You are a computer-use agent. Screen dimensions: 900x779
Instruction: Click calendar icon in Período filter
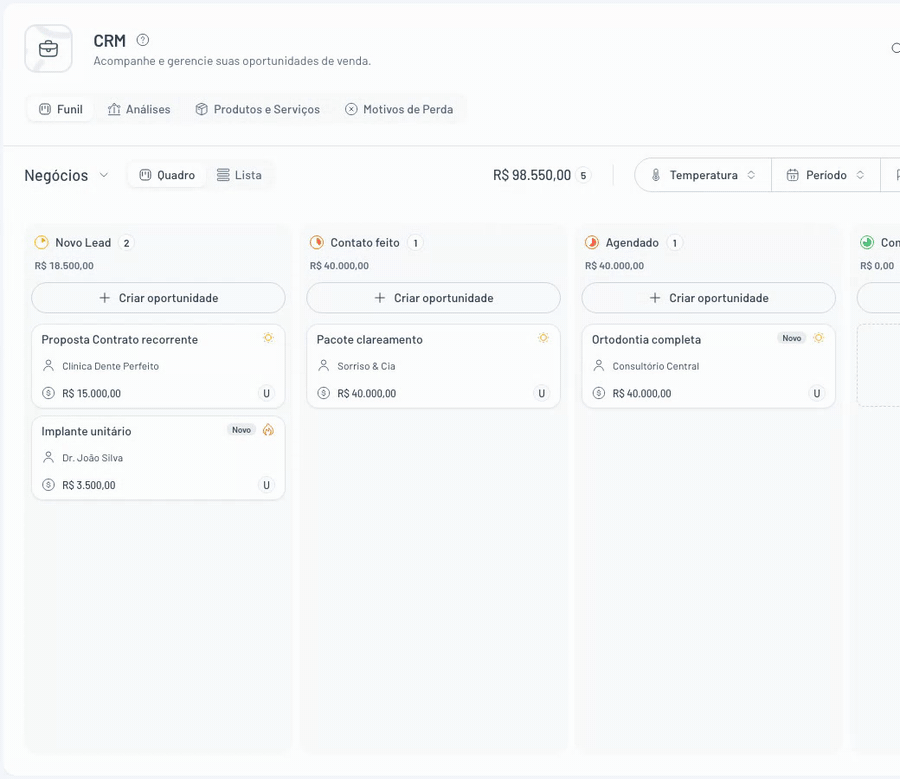click(x=792, y=175)
